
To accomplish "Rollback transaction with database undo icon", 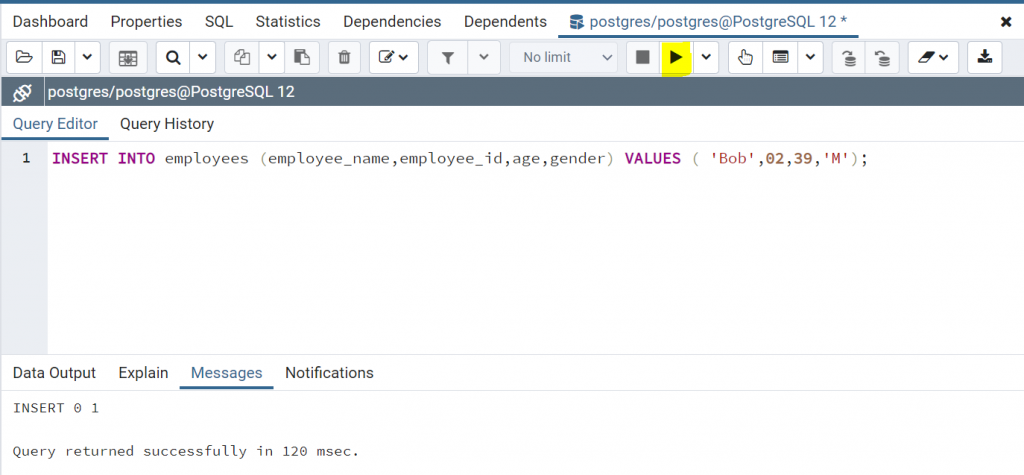I will point(882,57).
